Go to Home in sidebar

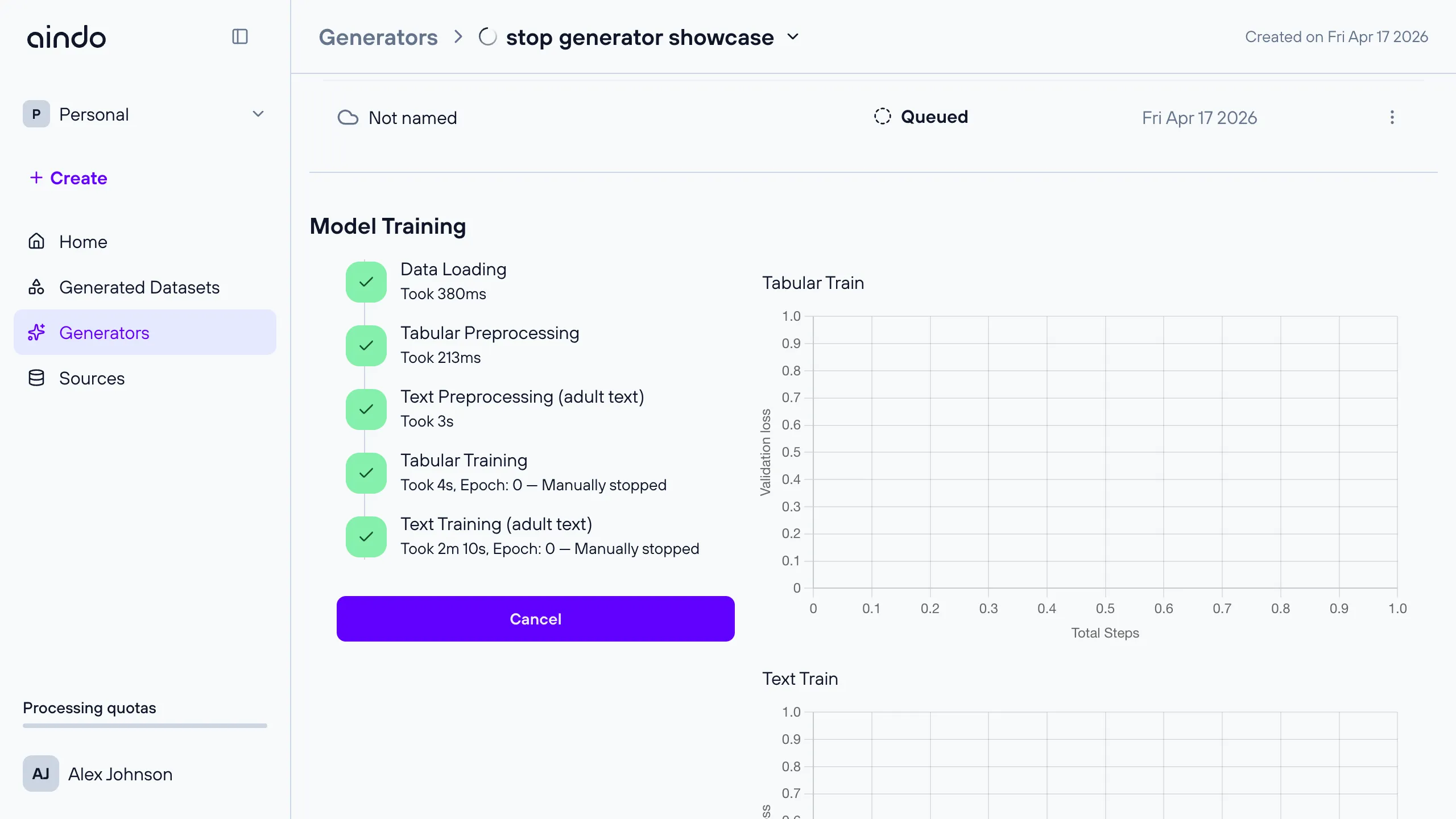(145, 242)
